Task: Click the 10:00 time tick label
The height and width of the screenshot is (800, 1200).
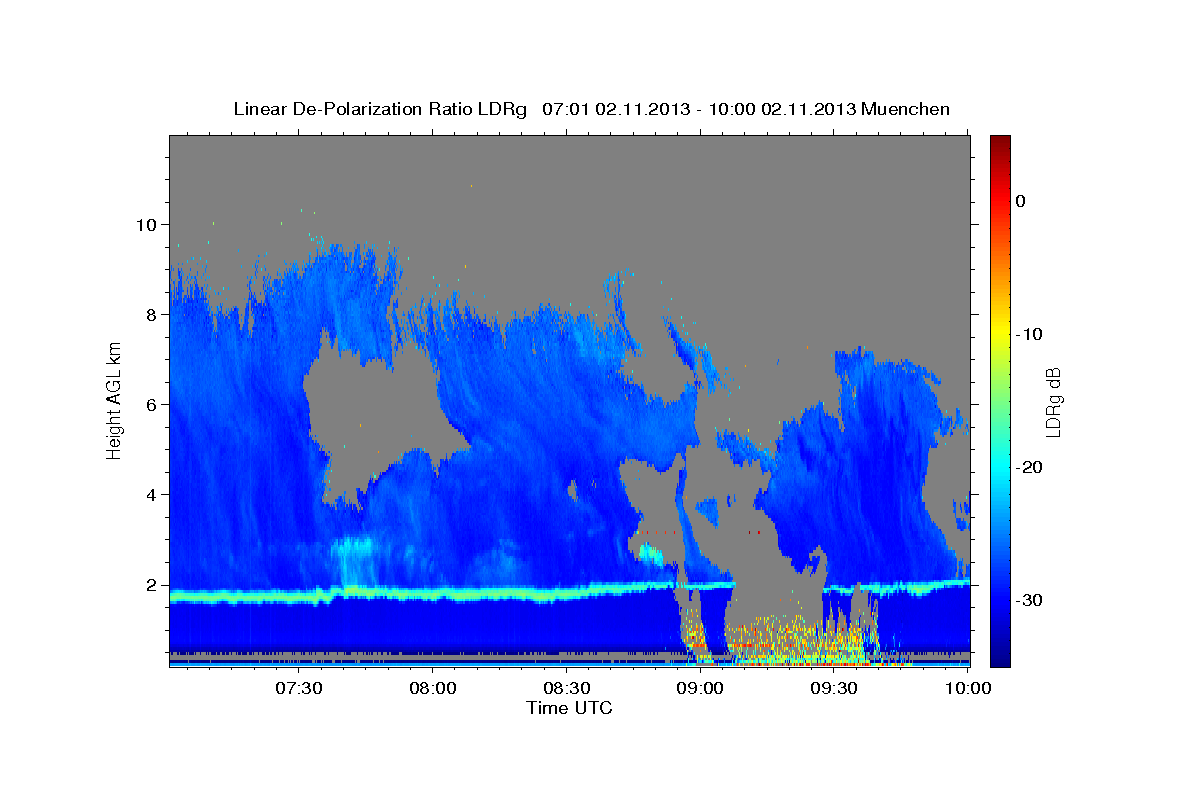Action: (x=968, y=688)
